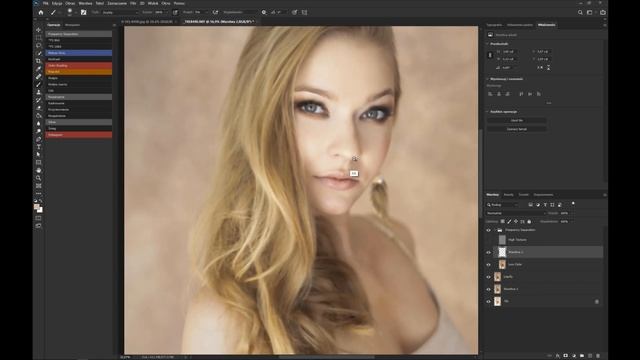The height and width of the screenshot is (360, 640).
Task: Open smoothing options gear icon
Action: tap(264, 12)
